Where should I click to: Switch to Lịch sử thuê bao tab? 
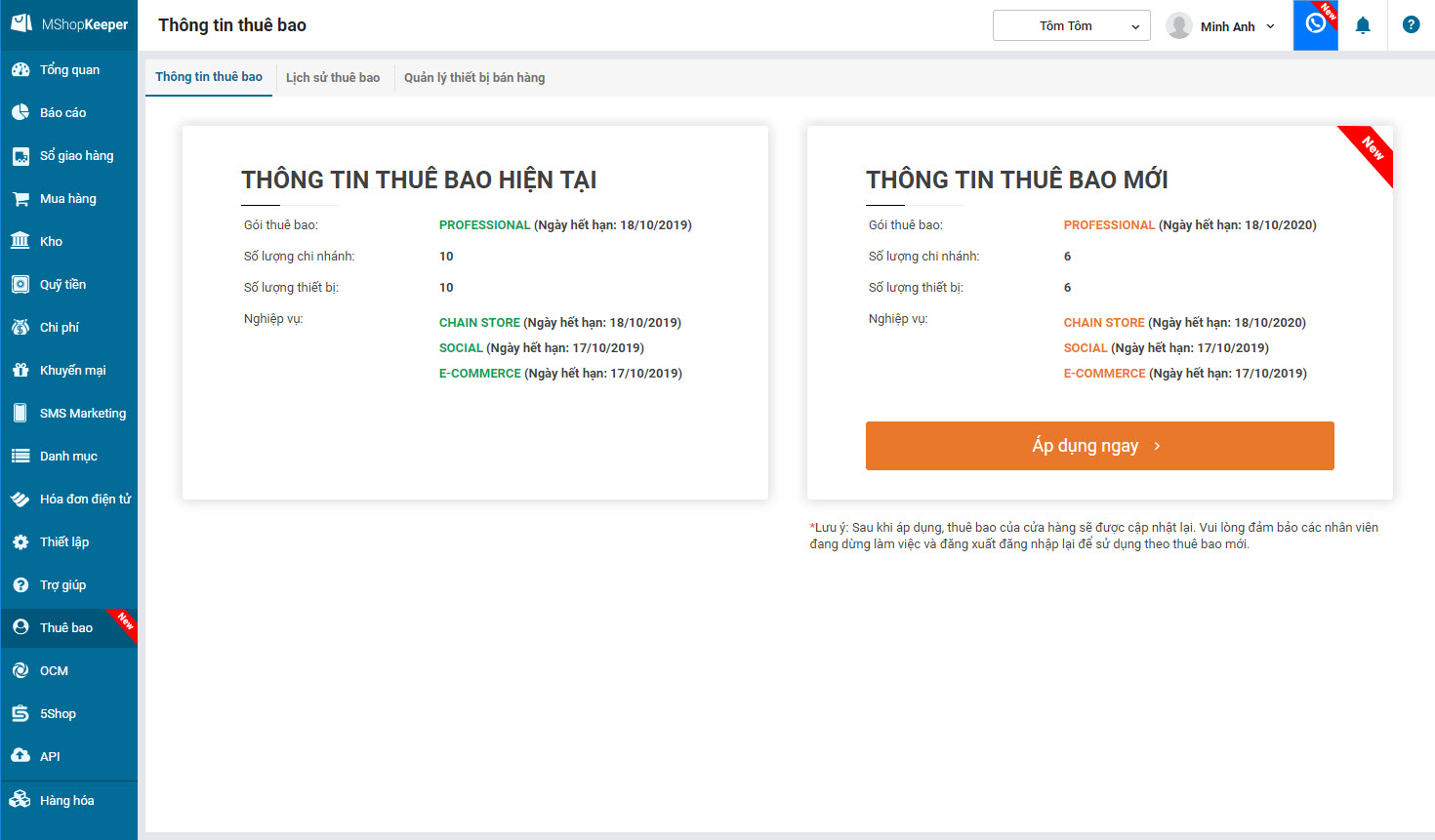pos(333,78)
